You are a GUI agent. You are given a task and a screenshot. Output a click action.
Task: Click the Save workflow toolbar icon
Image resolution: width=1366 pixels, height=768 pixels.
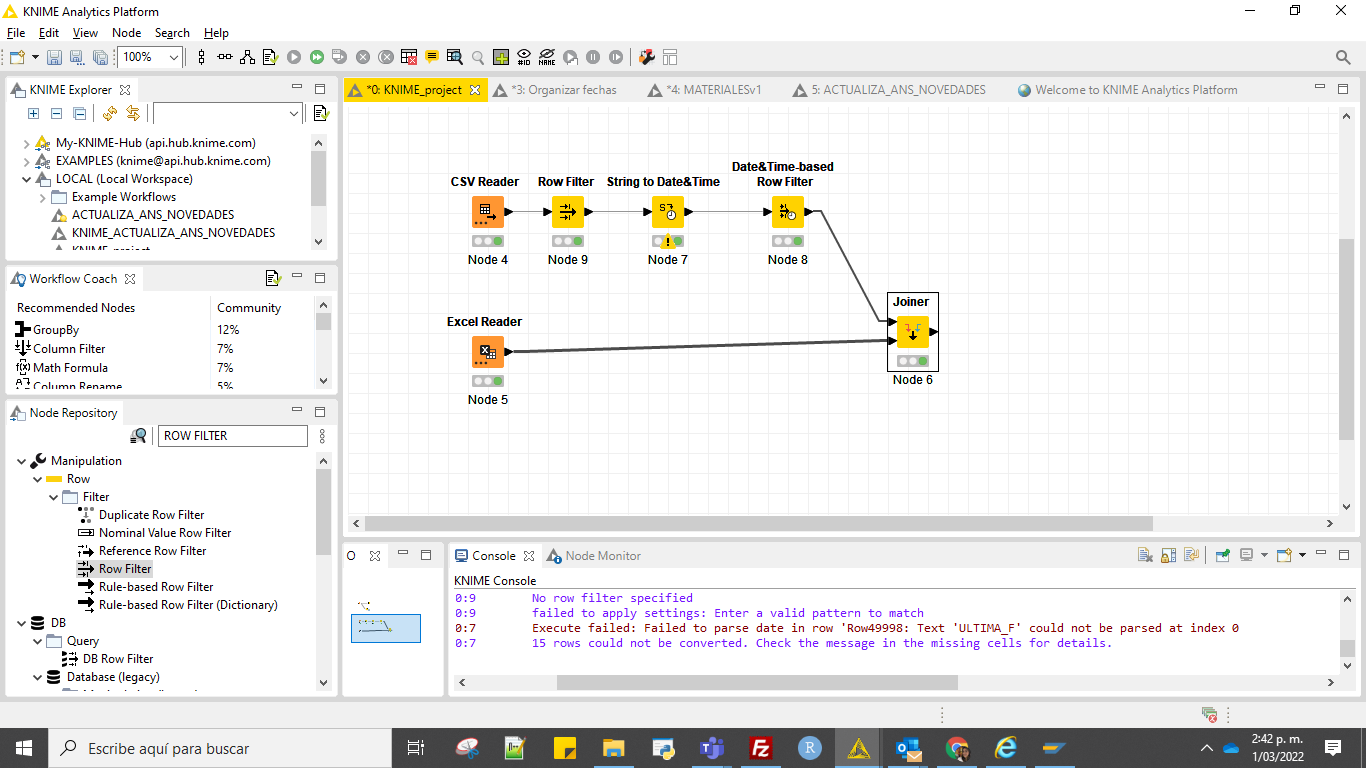point(54,58)
